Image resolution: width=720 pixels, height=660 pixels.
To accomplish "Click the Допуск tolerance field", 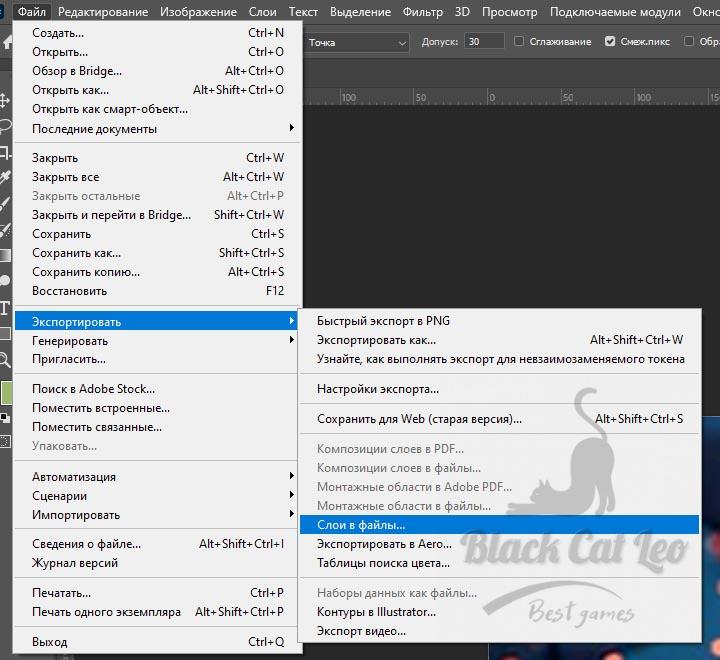I will (484, 41).
